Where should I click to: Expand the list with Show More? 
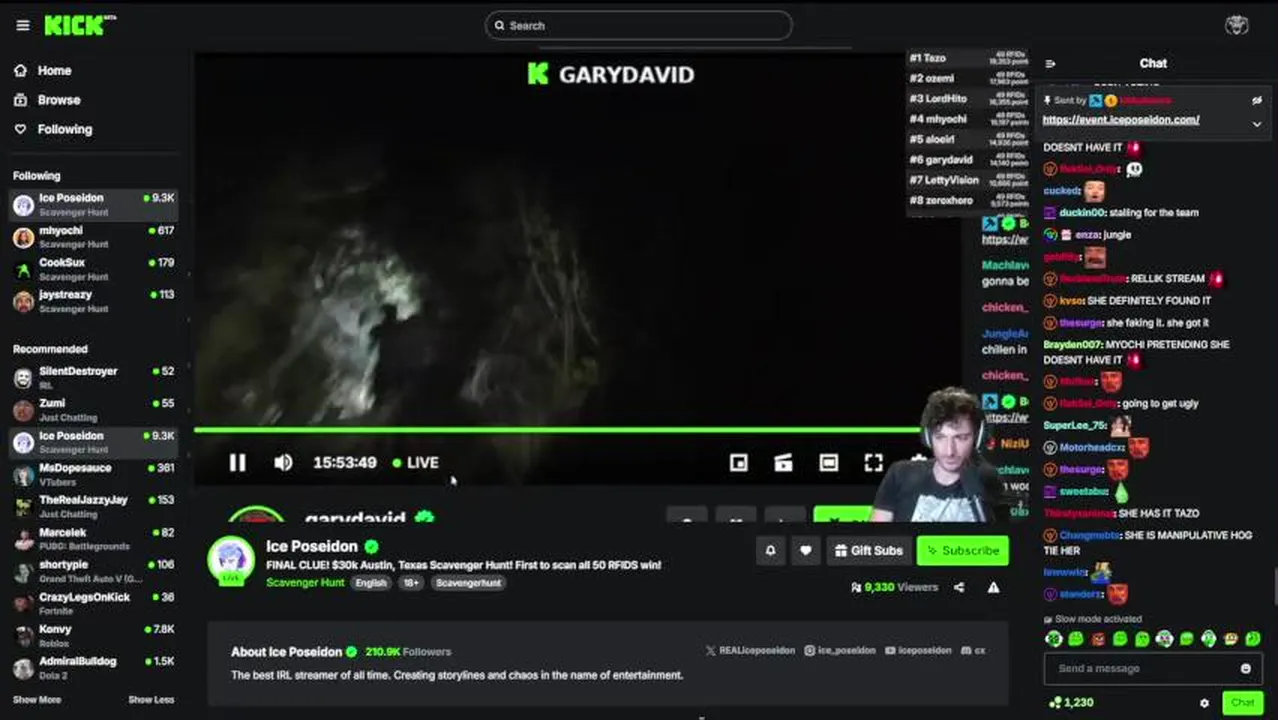point(37,700)
